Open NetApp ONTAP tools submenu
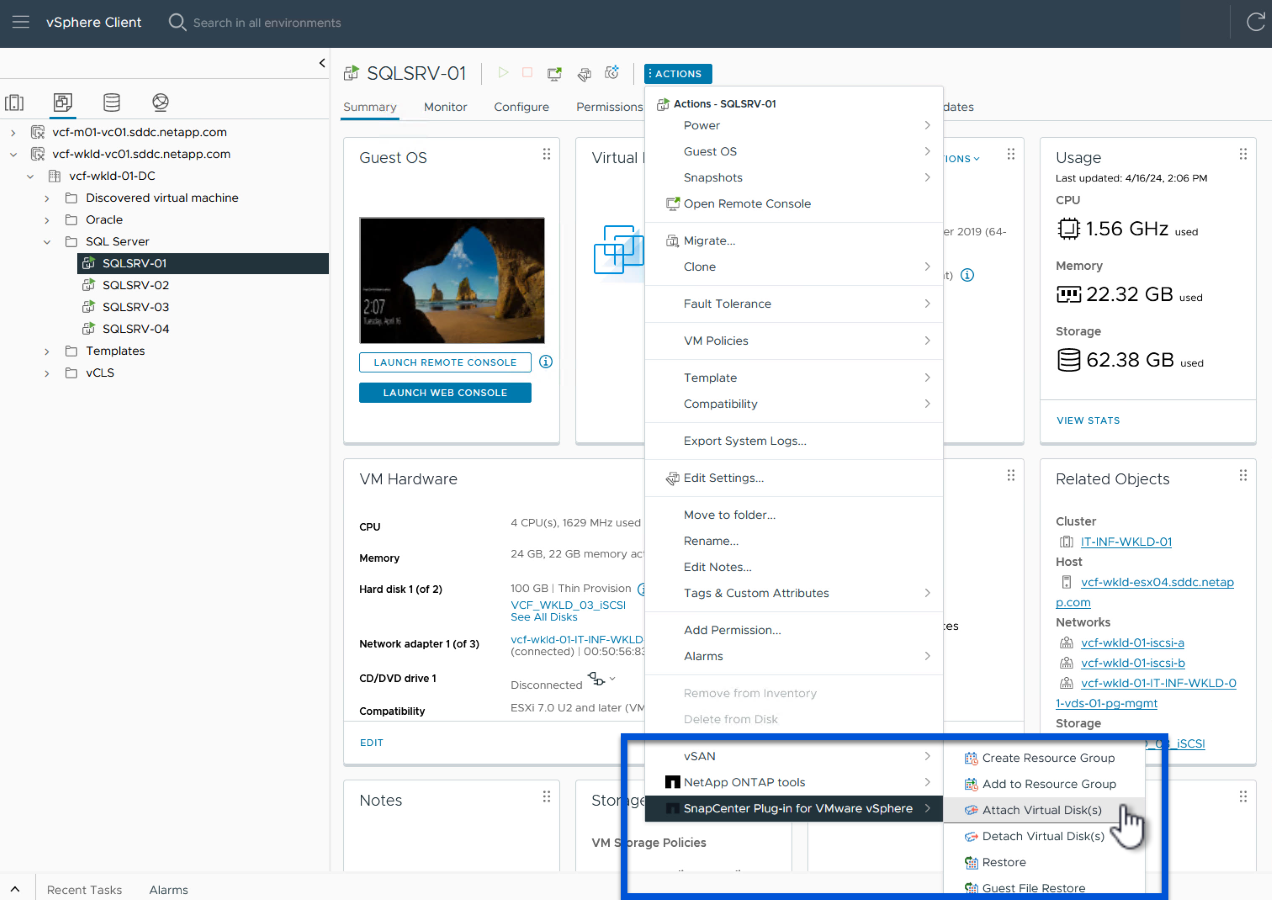This screenshot has height=900, width=1272. point(744,782)
